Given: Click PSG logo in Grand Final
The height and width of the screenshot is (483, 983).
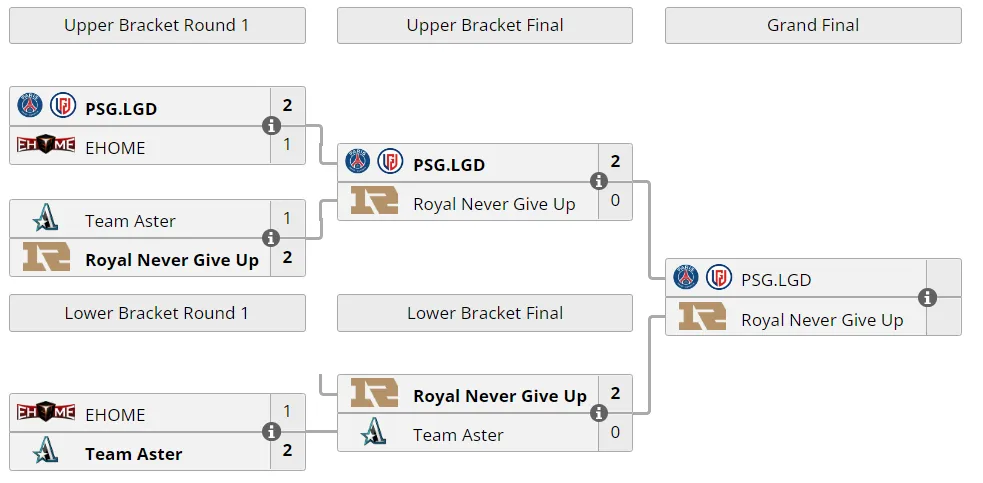Looking at the screenshot, I should 686,277.
